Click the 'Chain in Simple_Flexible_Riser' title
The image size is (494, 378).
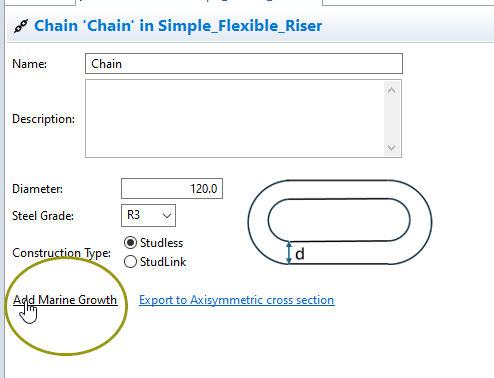click(178, 26)
